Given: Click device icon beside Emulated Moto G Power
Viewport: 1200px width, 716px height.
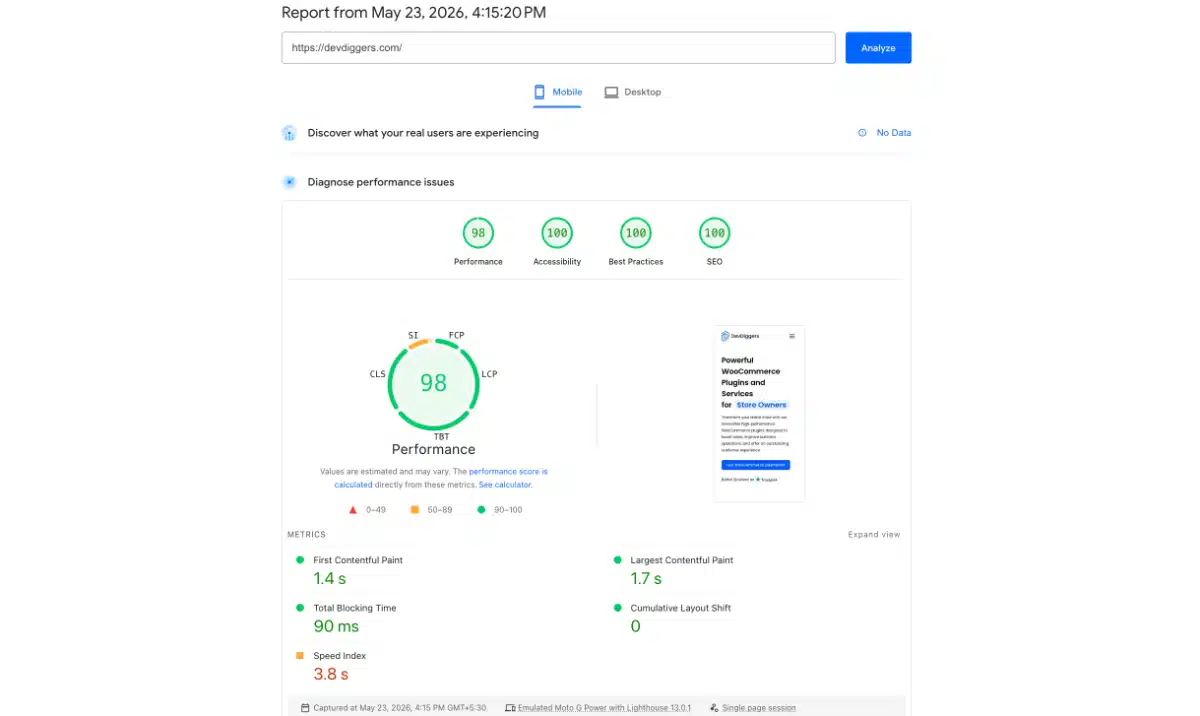Looking at the screenshot, I should pos(510,708).
